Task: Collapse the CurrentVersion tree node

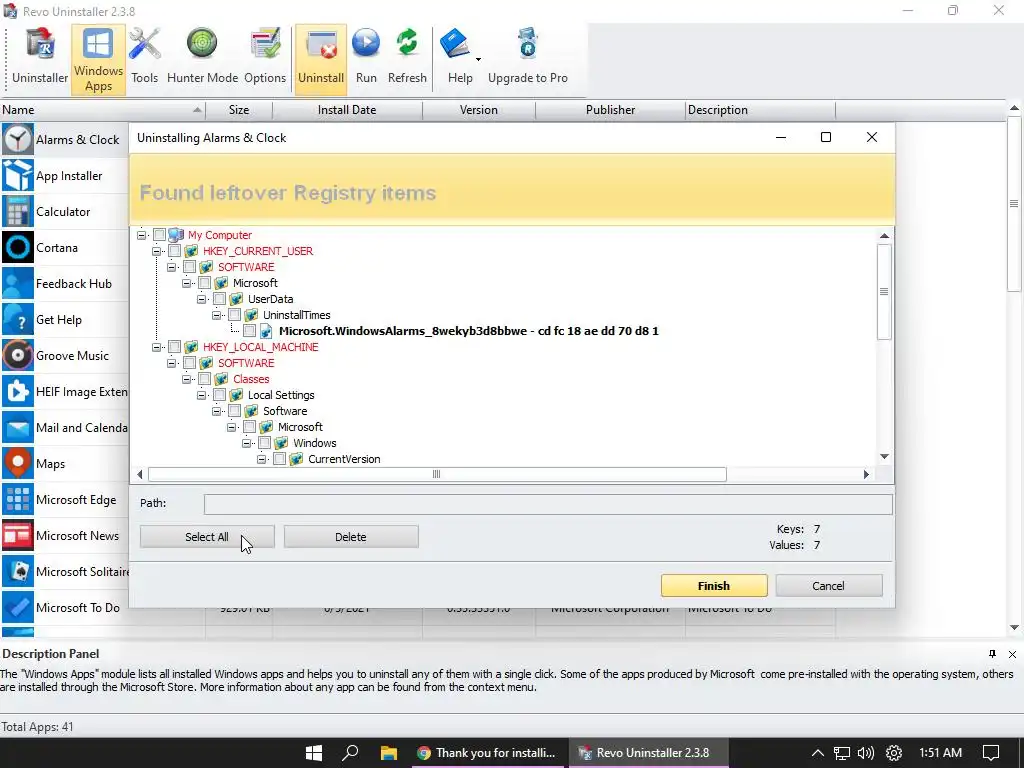Action: click(x=262, y=458)
